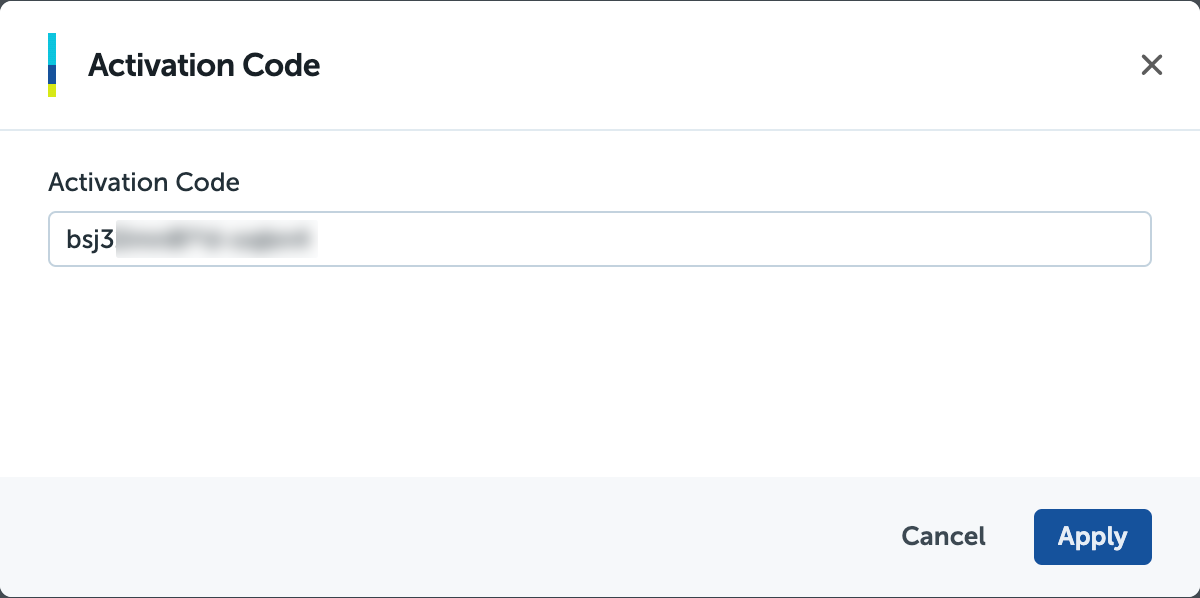This screenshot has height=598, width=1200.
Task: Focus the text box containing 'bsj3'
Action: (x=600, y=239)
